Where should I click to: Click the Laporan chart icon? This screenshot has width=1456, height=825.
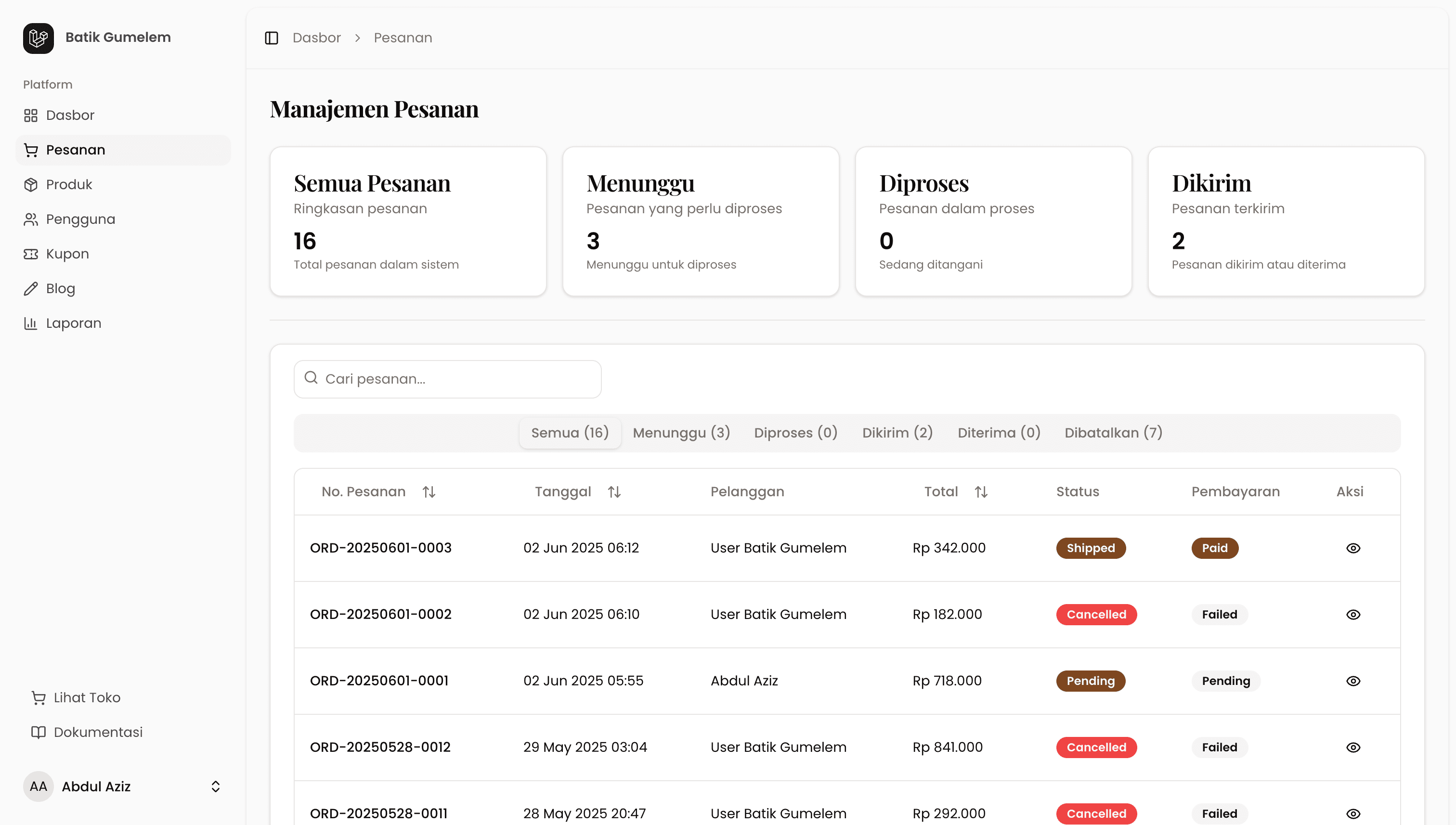tap(31, 323)
